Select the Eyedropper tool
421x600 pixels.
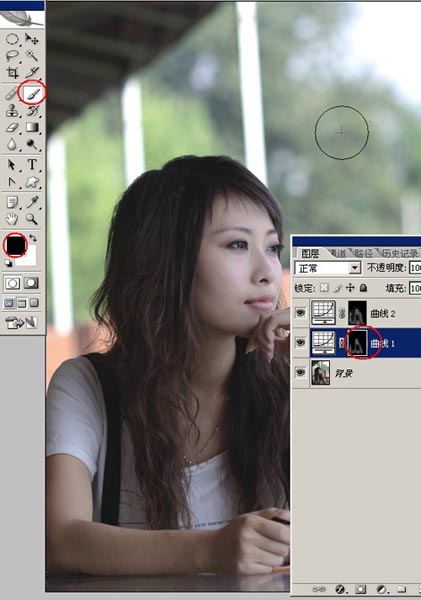click(x=32, y=202)
